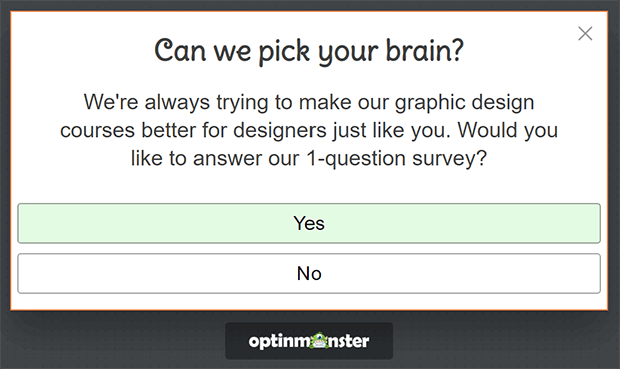Click the dark overlay left of the OptinMonster badge

[113, 341]
